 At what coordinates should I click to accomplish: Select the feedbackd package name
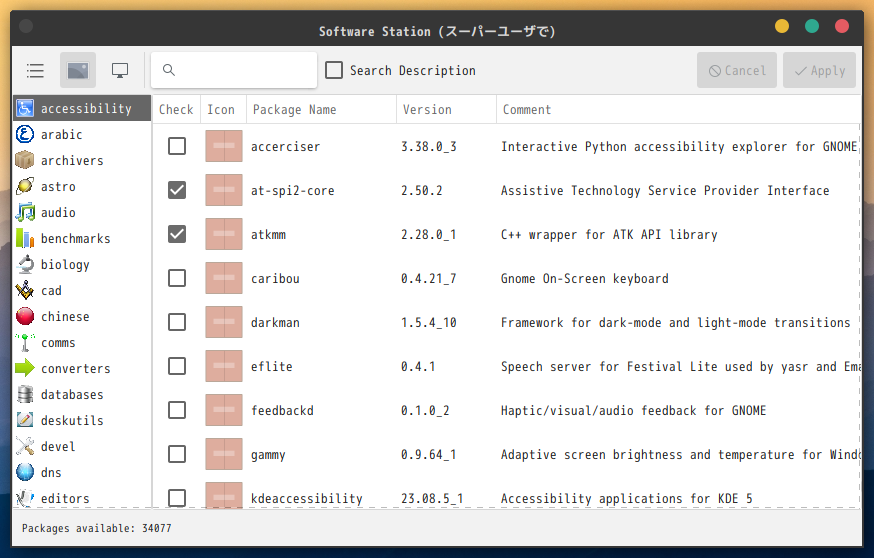283,410
